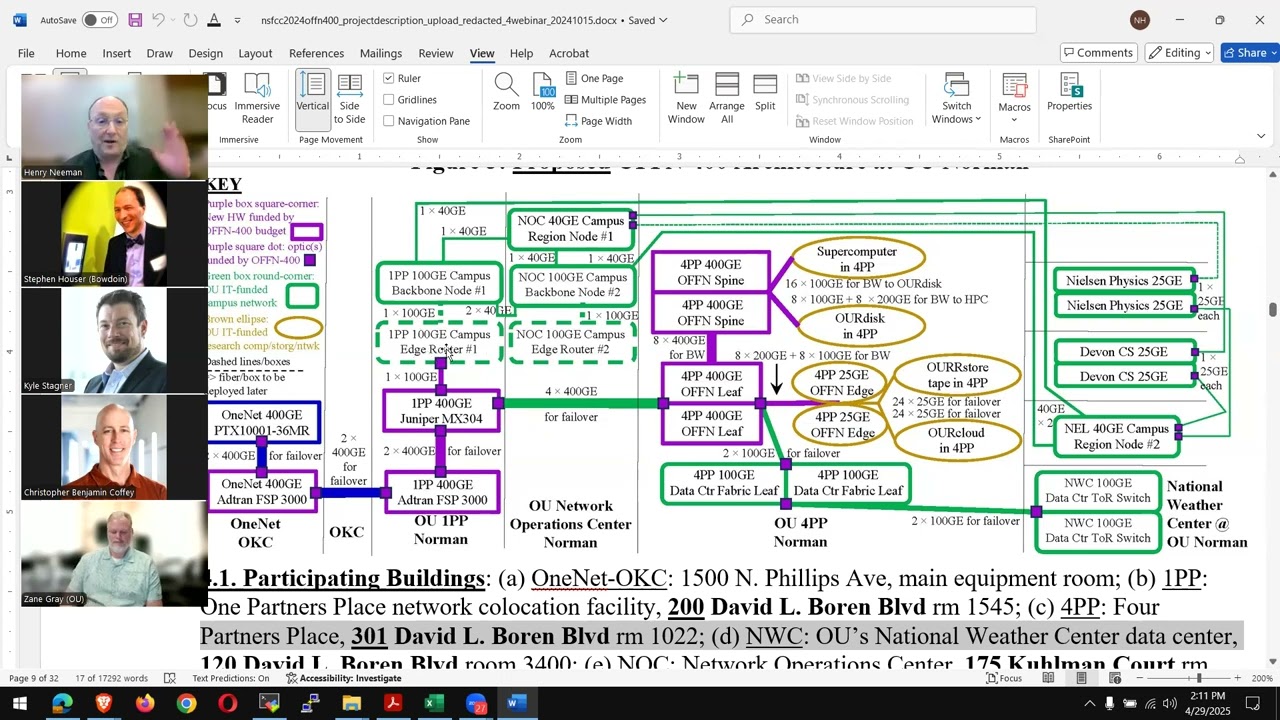Enable the Navigation Pane checkbox

pyautogui.click(x=389, y=121)
